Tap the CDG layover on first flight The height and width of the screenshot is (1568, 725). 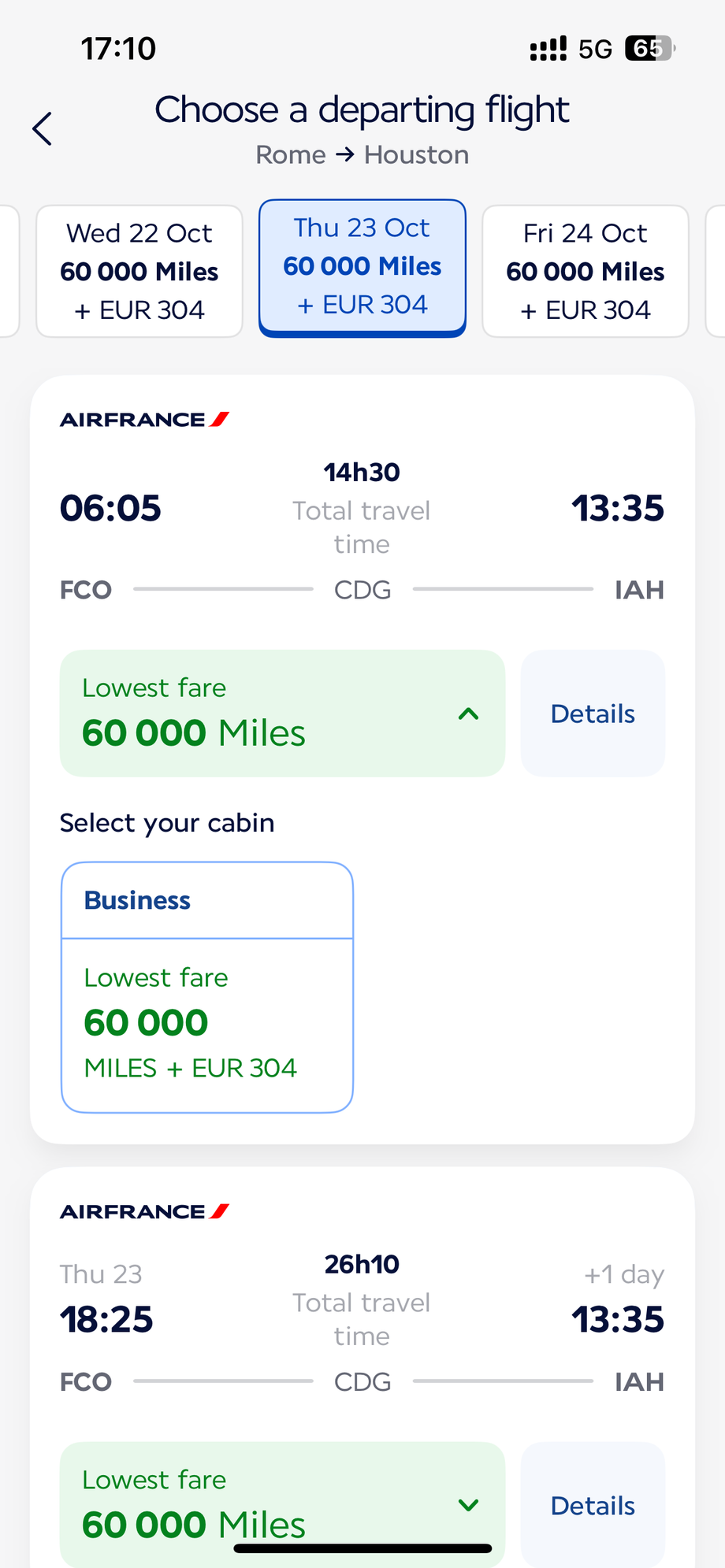[362, 590]
